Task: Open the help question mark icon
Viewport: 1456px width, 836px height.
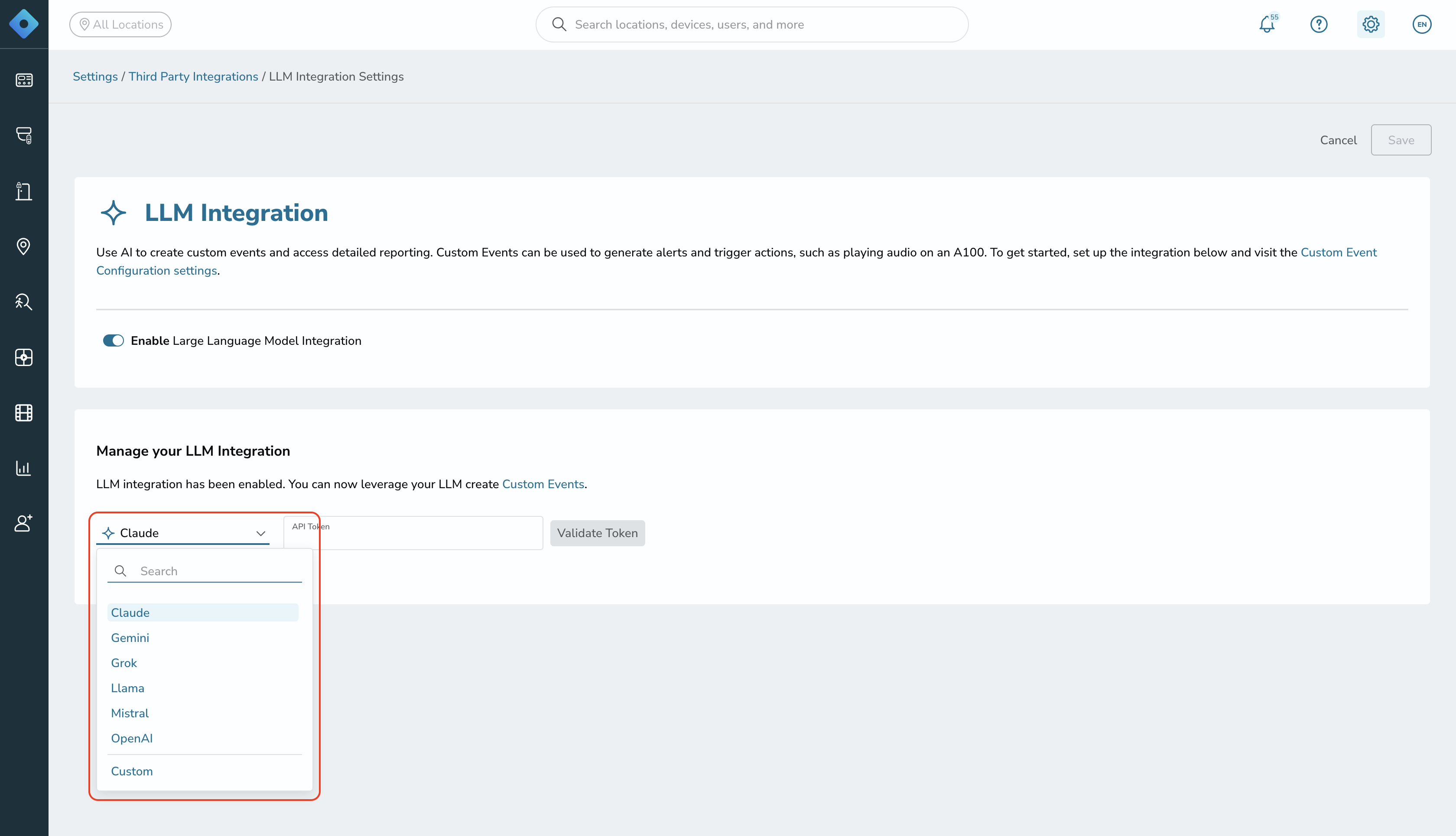Action: tap(1319, 24)
